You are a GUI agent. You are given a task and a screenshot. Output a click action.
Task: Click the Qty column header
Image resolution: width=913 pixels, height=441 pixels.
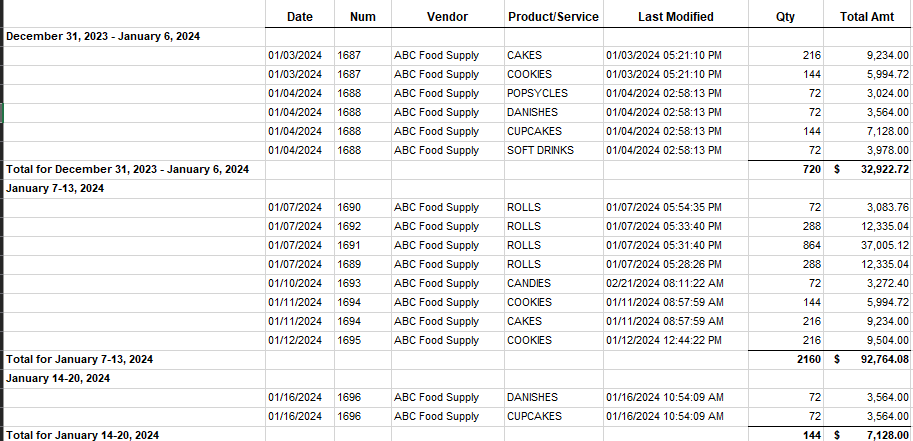pos(785,17)
